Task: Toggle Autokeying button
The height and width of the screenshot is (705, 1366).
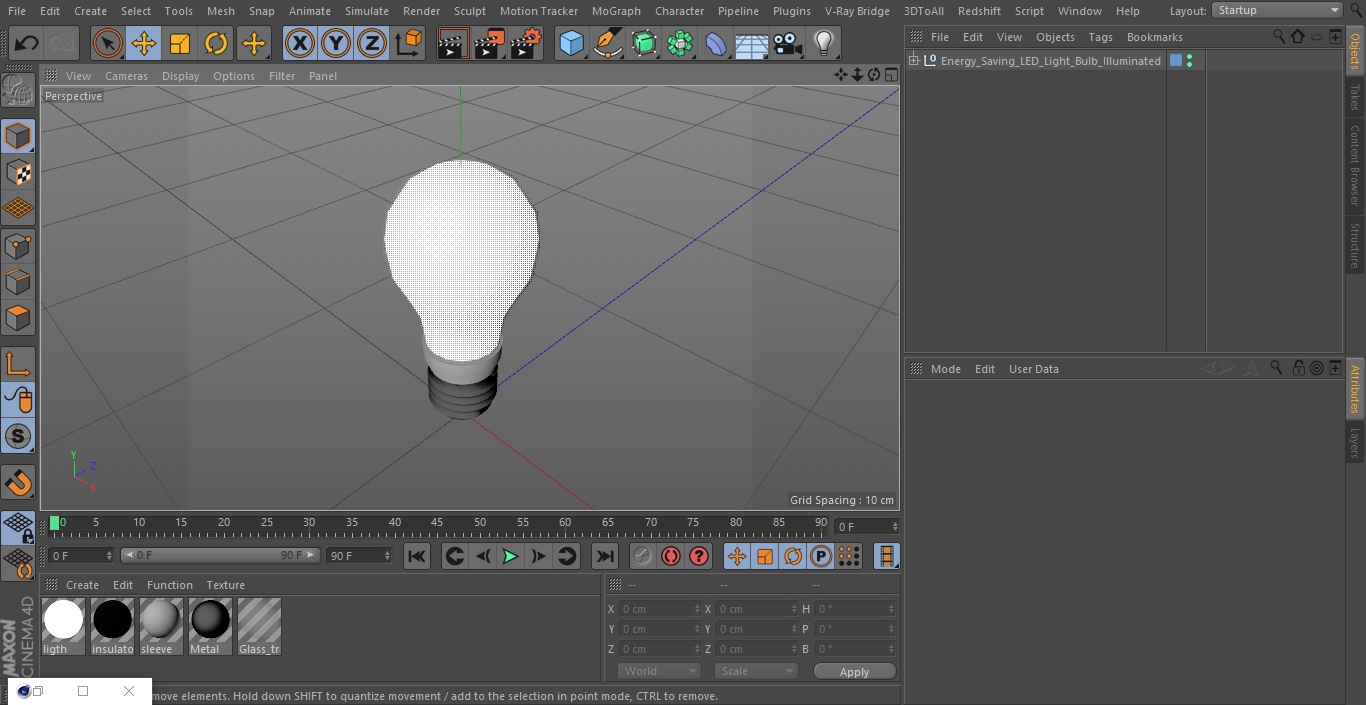Action: [x=671, y=556]
